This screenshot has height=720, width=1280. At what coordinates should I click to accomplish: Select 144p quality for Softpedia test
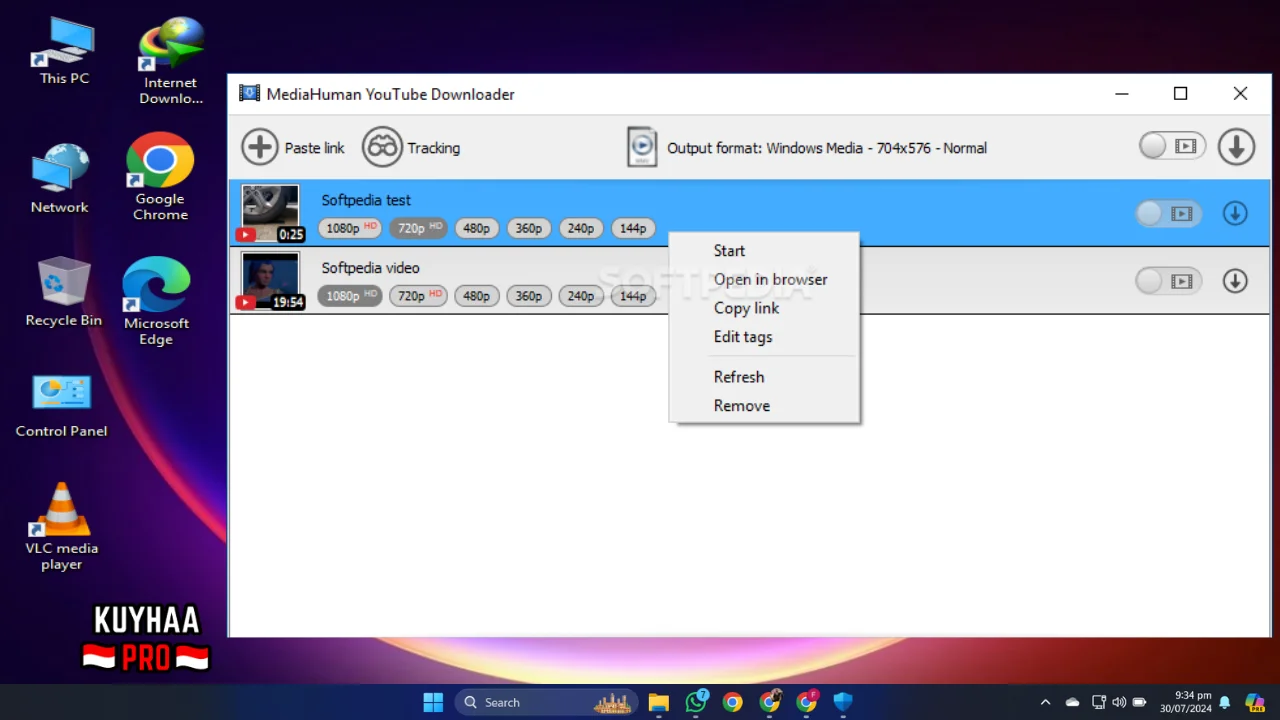click(x=633, y=228)
